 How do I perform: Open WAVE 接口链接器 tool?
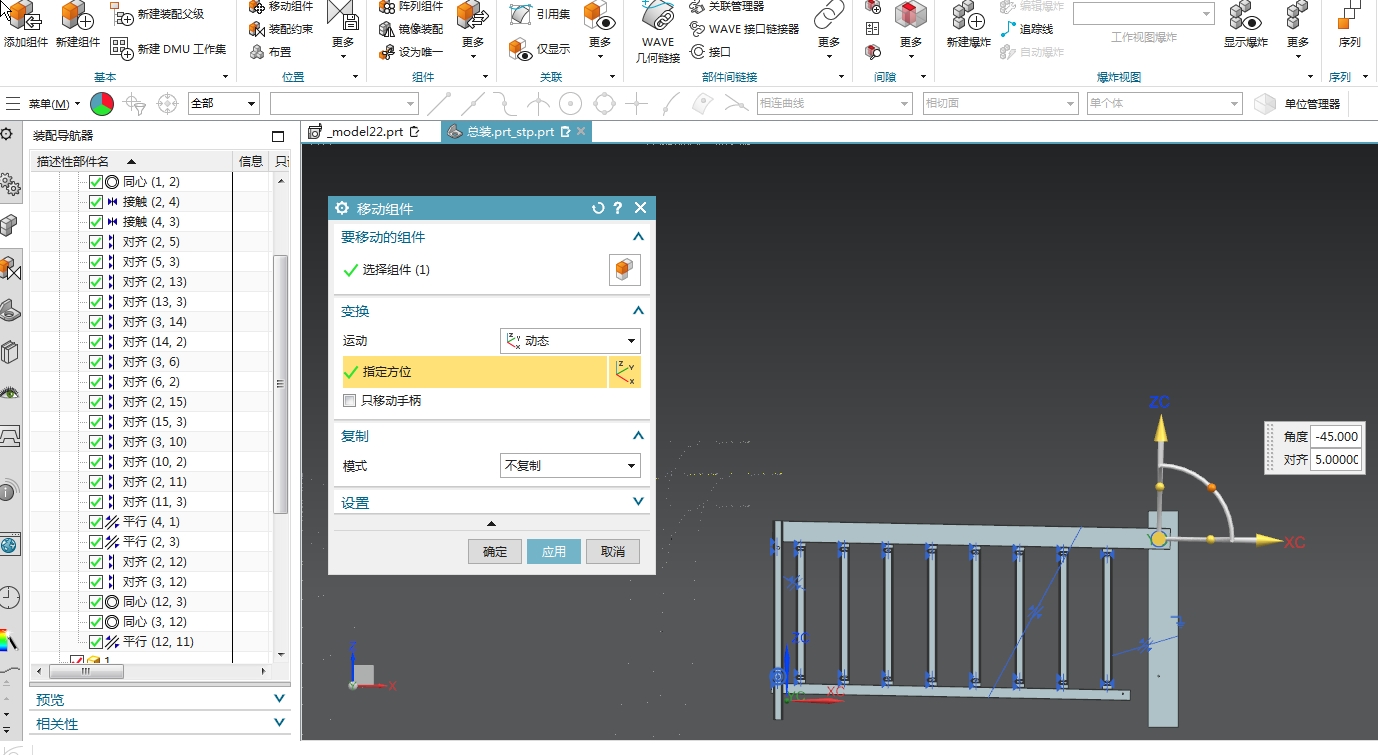pos(745,29)
